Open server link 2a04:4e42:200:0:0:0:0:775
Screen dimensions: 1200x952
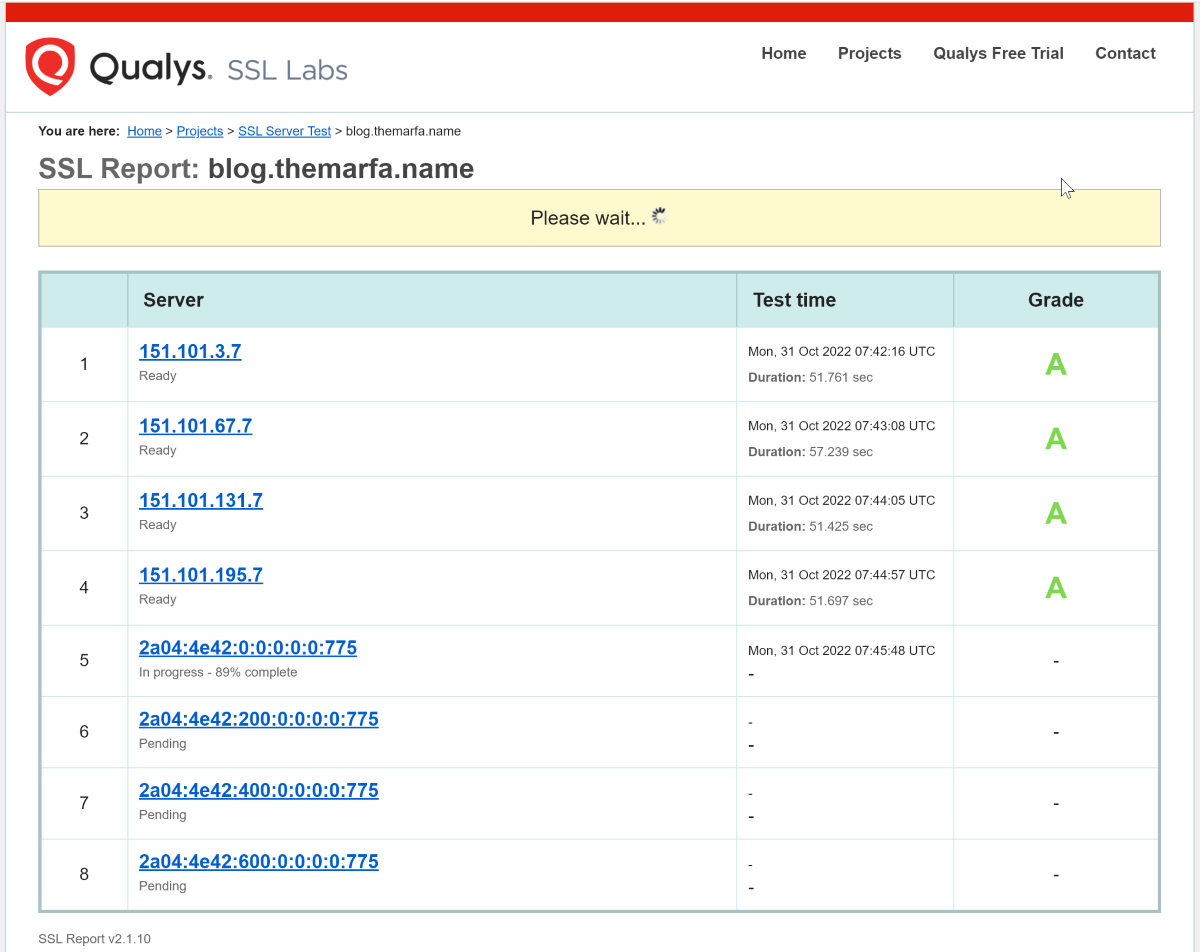pyautogui.click(x=259, y=719)
